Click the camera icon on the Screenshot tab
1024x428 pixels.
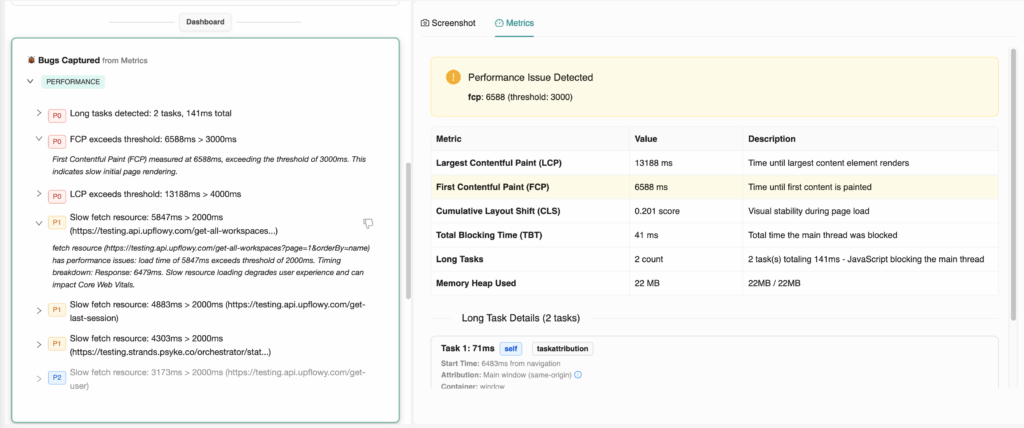click(x=424, y=22)
